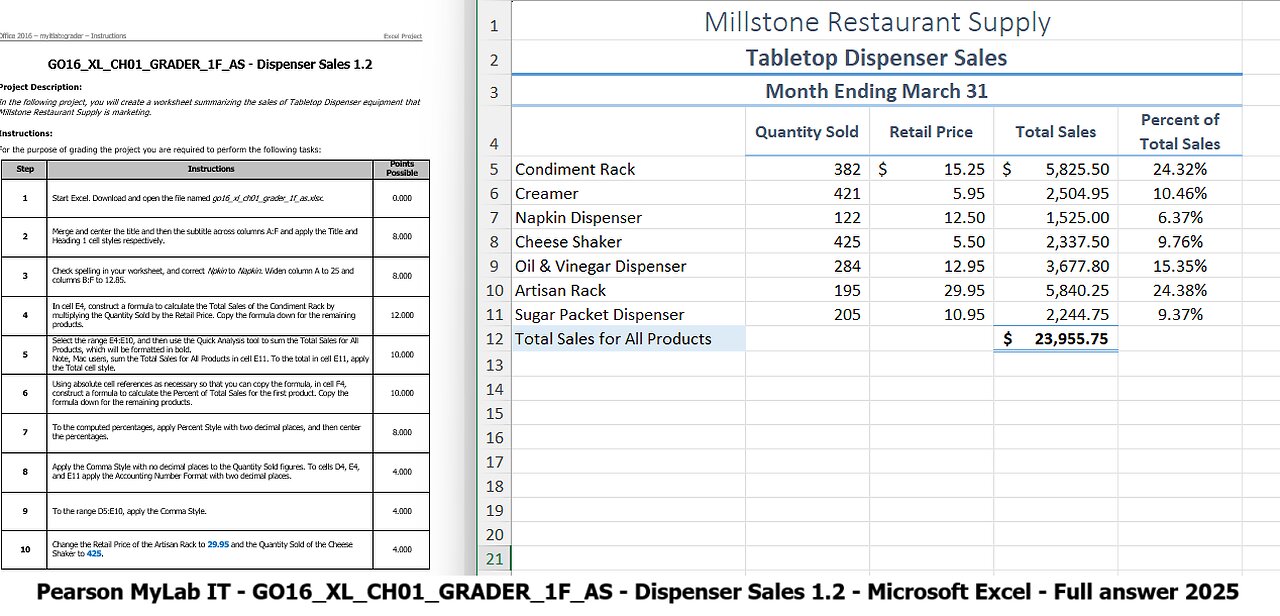
Task: Click the quantity cell showing 205
Action: [x=807, y=314]
